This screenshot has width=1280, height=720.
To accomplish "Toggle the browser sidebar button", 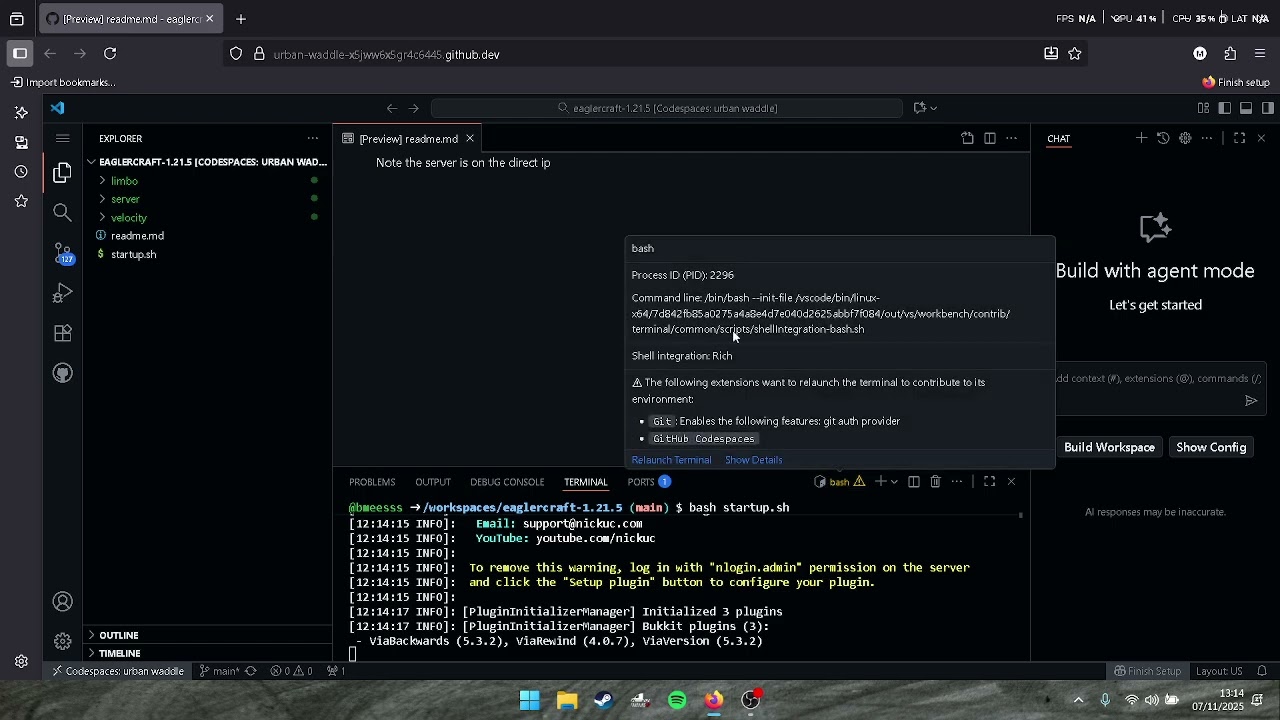I will (20, 54).
